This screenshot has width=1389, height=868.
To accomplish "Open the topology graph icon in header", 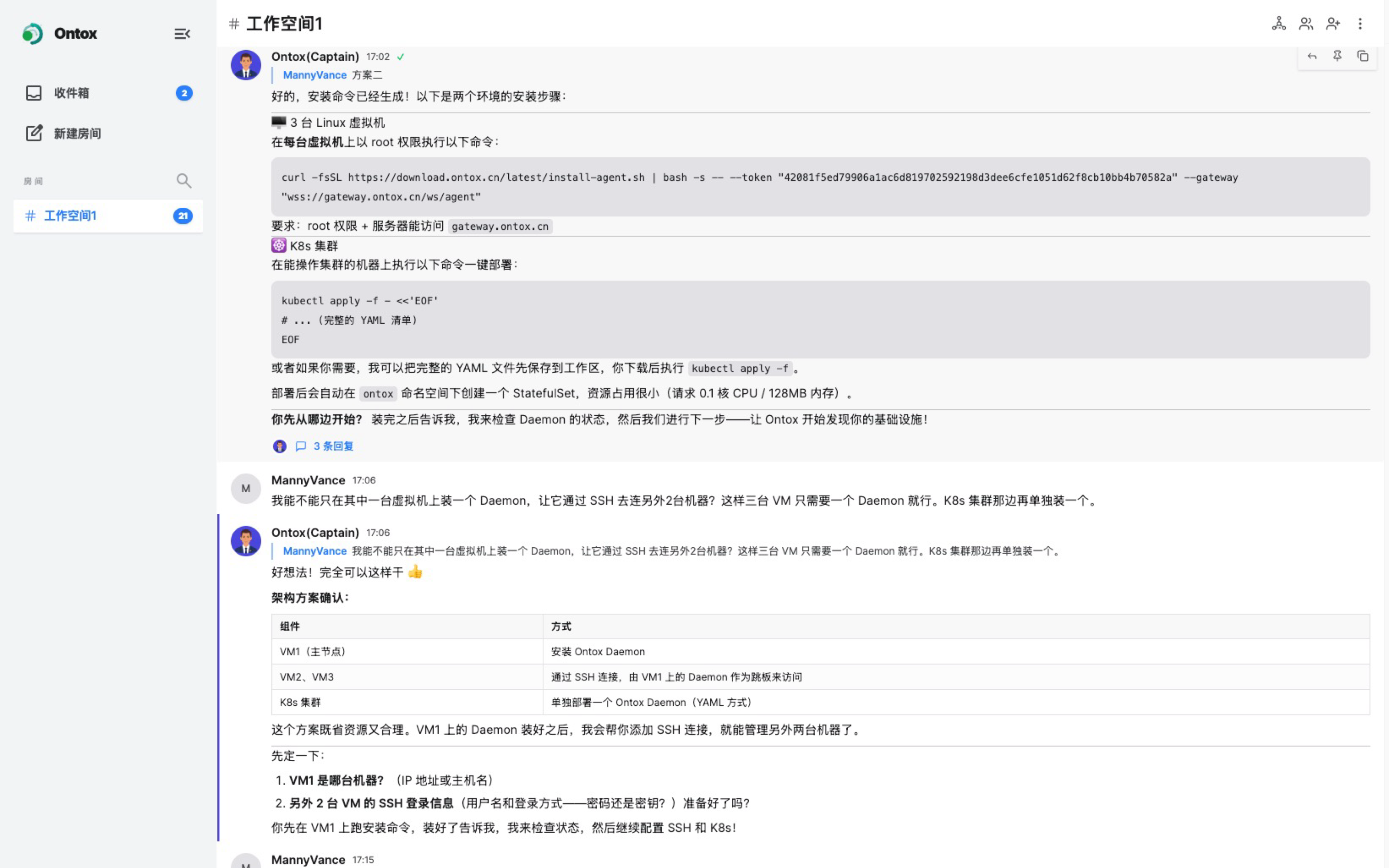I will coord(1279,23).
